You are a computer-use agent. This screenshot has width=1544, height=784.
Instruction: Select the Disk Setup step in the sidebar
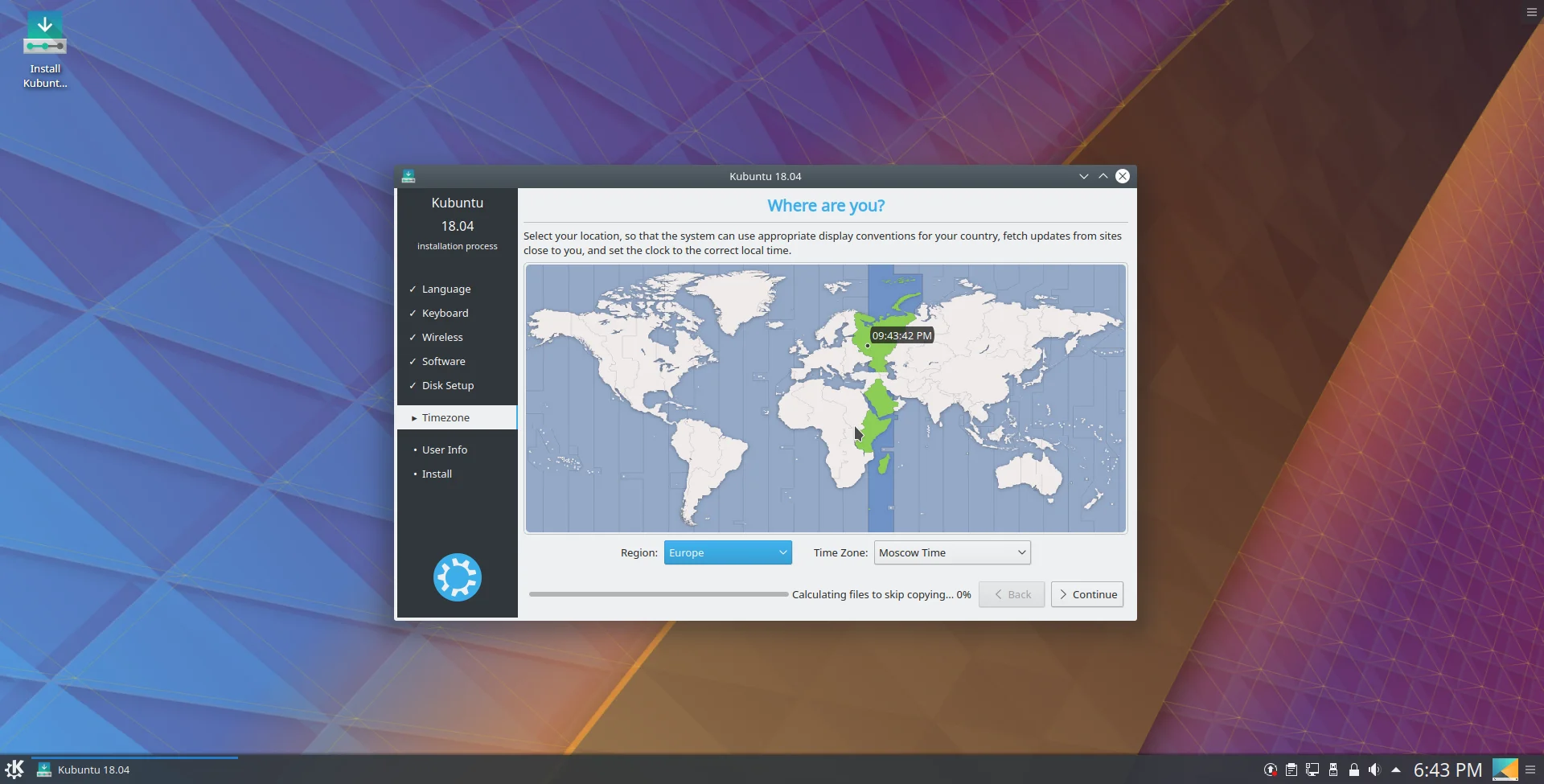(457, 385)
